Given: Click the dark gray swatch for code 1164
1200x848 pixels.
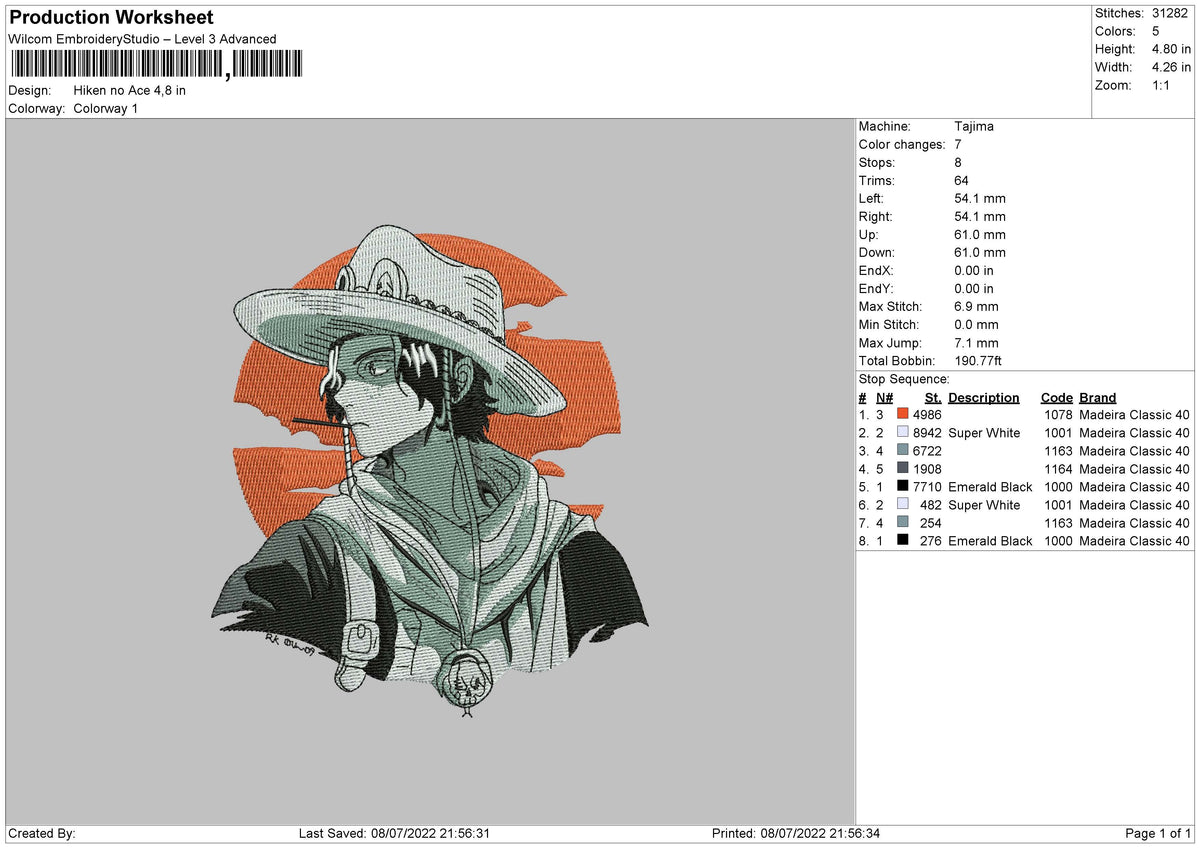Looking at the screenshot, I should (x=901, y=469).
